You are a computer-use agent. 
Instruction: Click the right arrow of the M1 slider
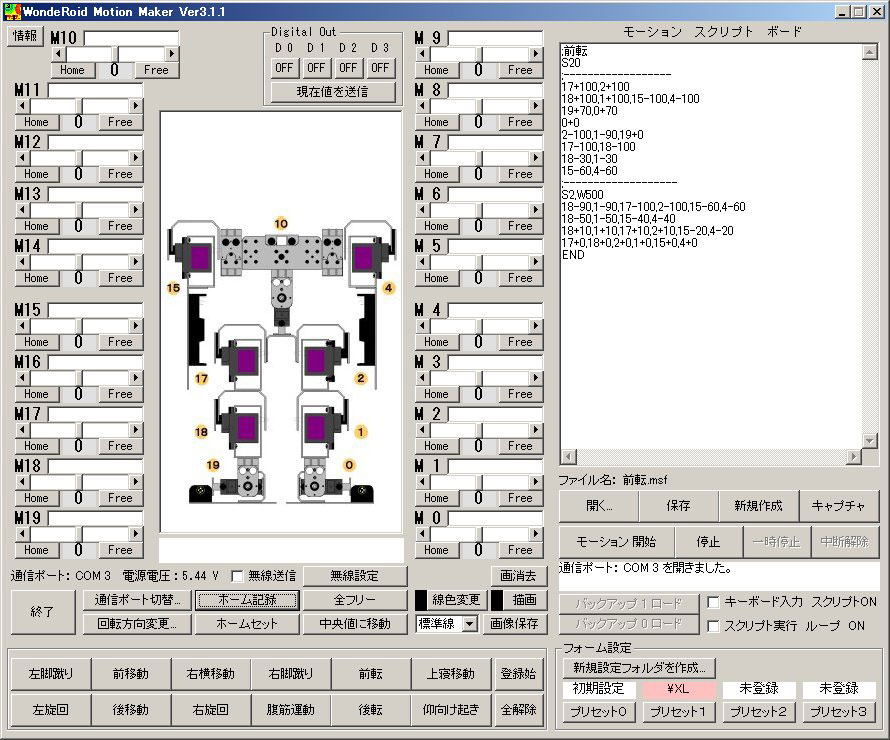coord(535,482)
